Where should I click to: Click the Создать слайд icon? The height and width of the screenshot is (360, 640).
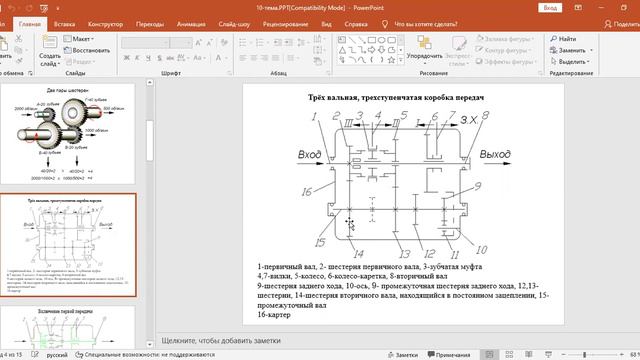50,42
